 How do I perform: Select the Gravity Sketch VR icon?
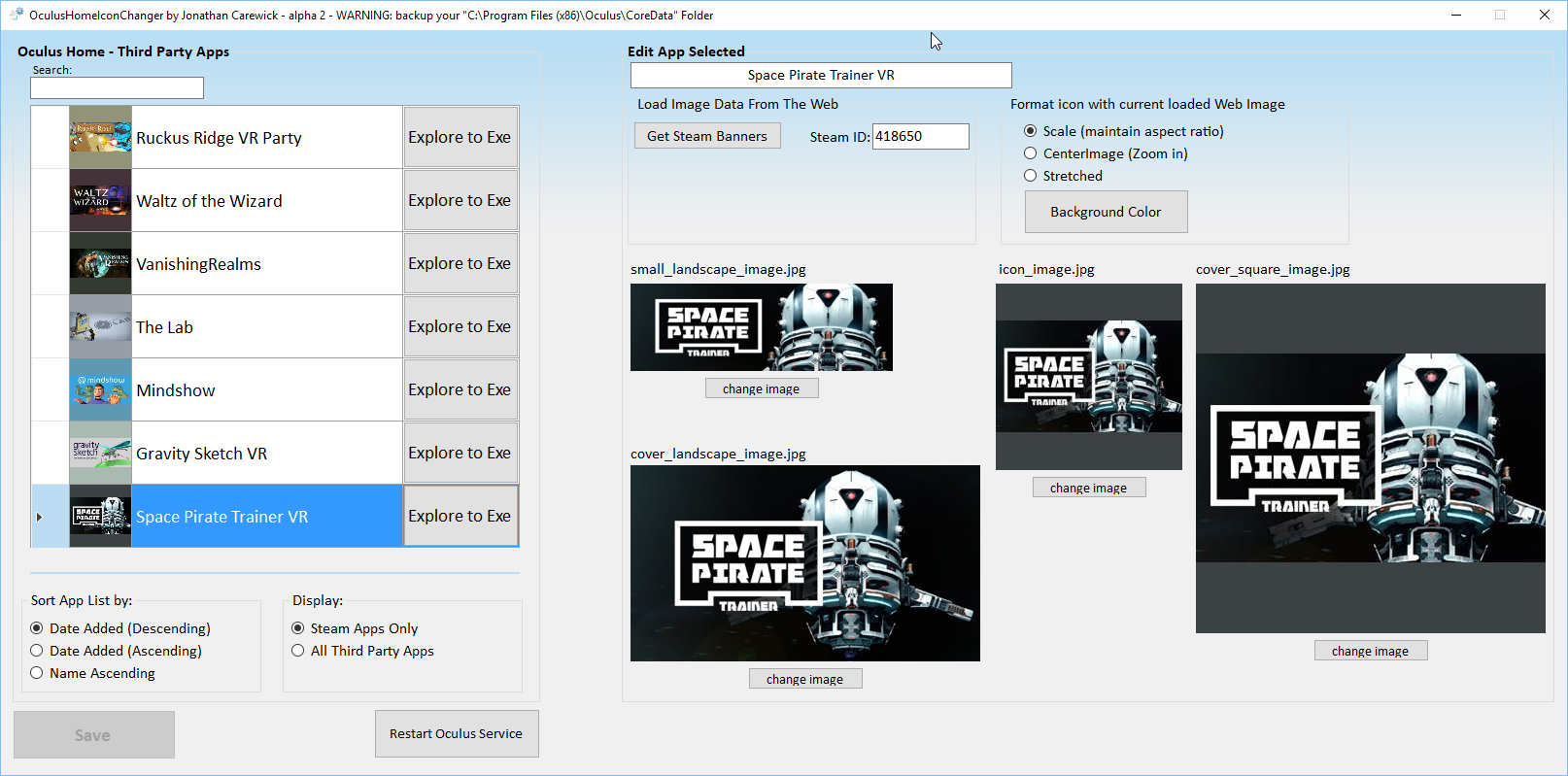click(100, 453)
